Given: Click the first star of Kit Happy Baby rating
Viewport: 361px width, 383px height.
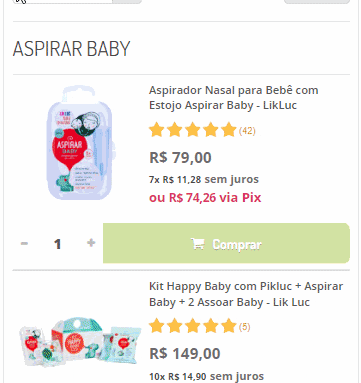Looking at the screenshot, I should [156, 326].
